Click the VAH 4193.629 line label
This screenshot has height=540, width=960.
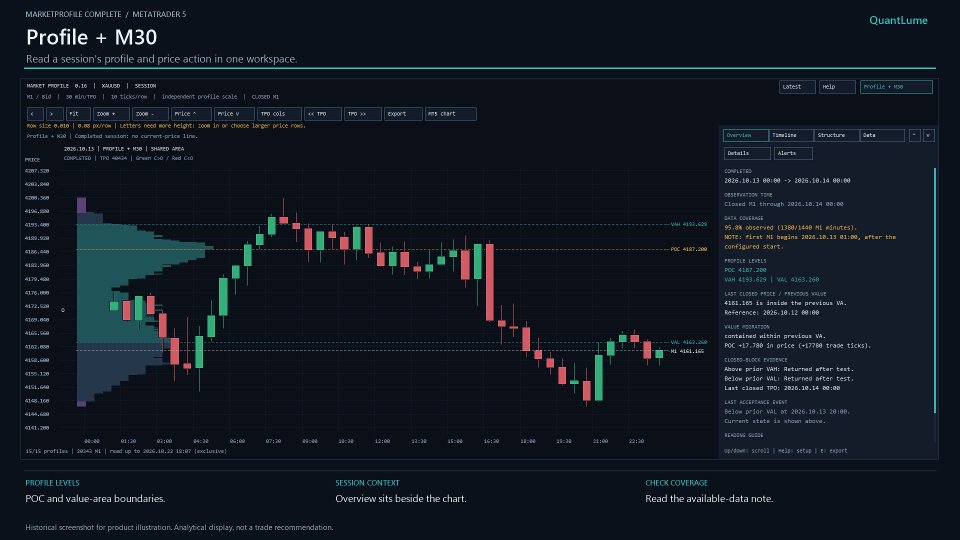click(689, 224)
